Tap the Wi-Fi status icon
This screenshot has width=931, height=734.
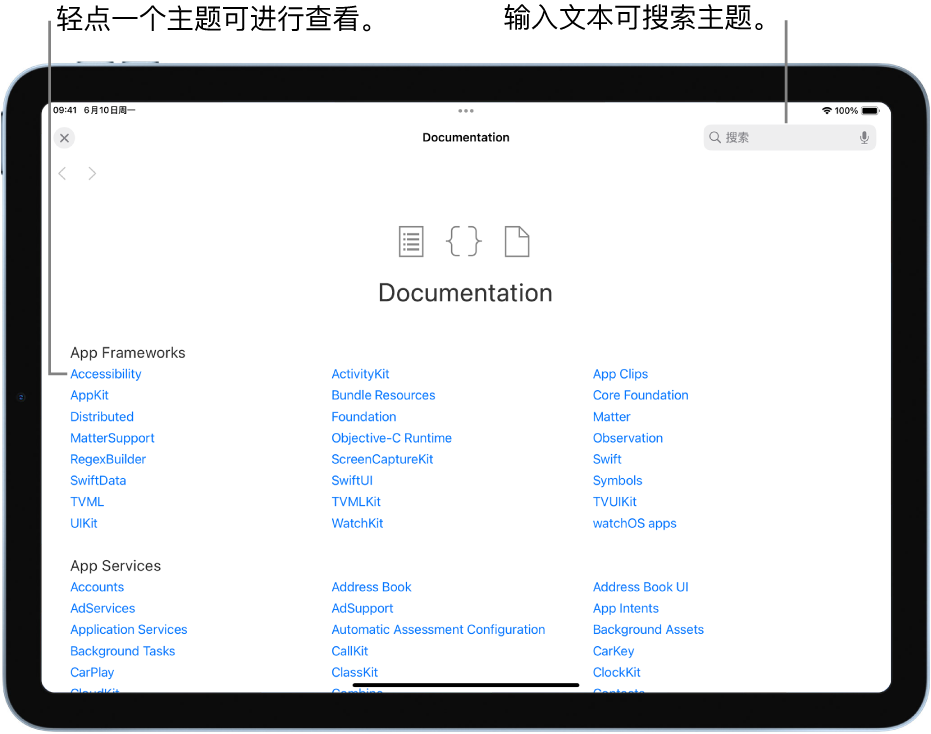[826, 110]
